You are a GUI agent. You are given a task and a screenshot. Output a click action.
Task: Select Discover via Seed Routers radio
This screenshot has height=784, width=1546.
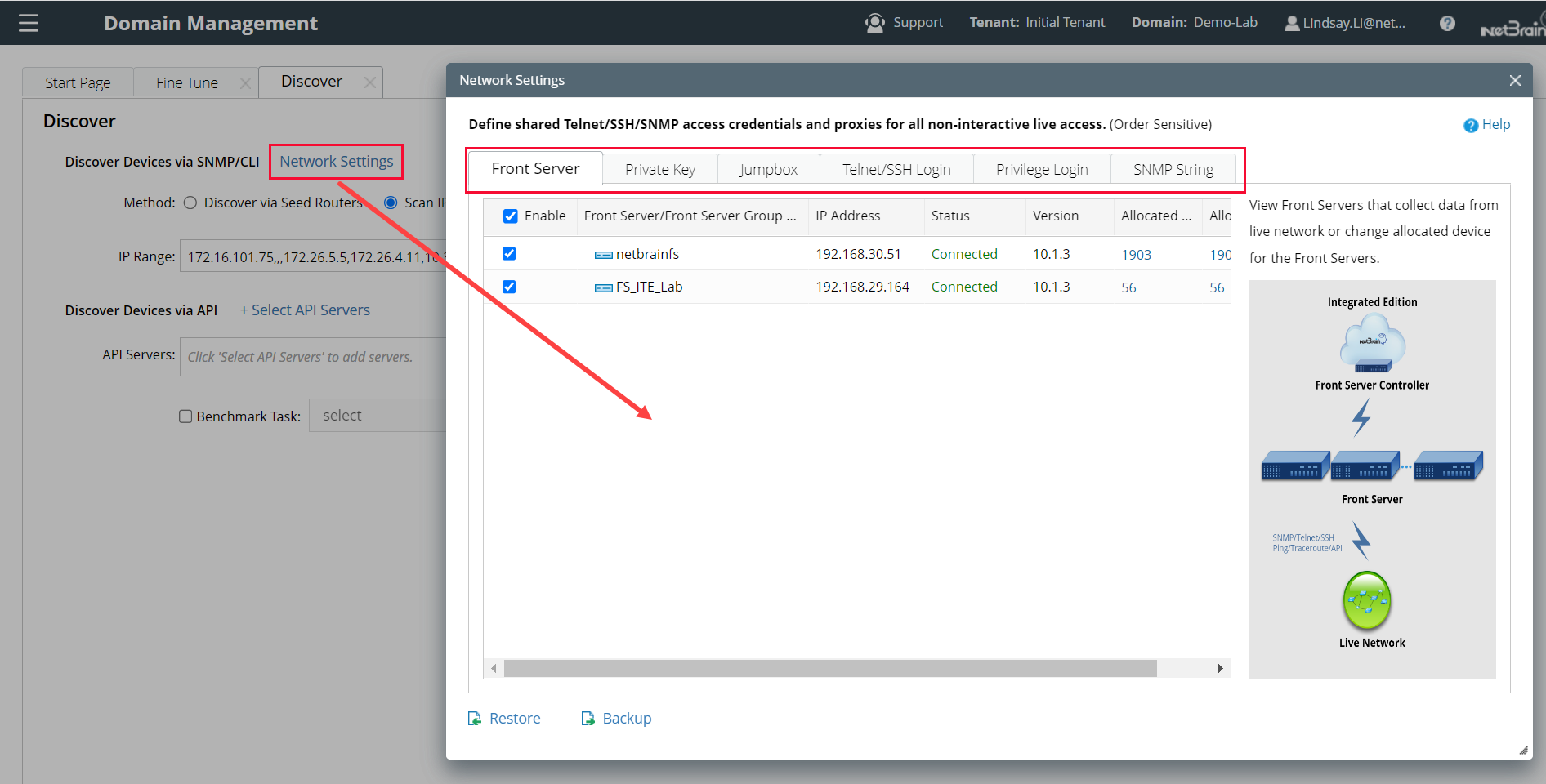pyautogui.click(x=190, y=203)
